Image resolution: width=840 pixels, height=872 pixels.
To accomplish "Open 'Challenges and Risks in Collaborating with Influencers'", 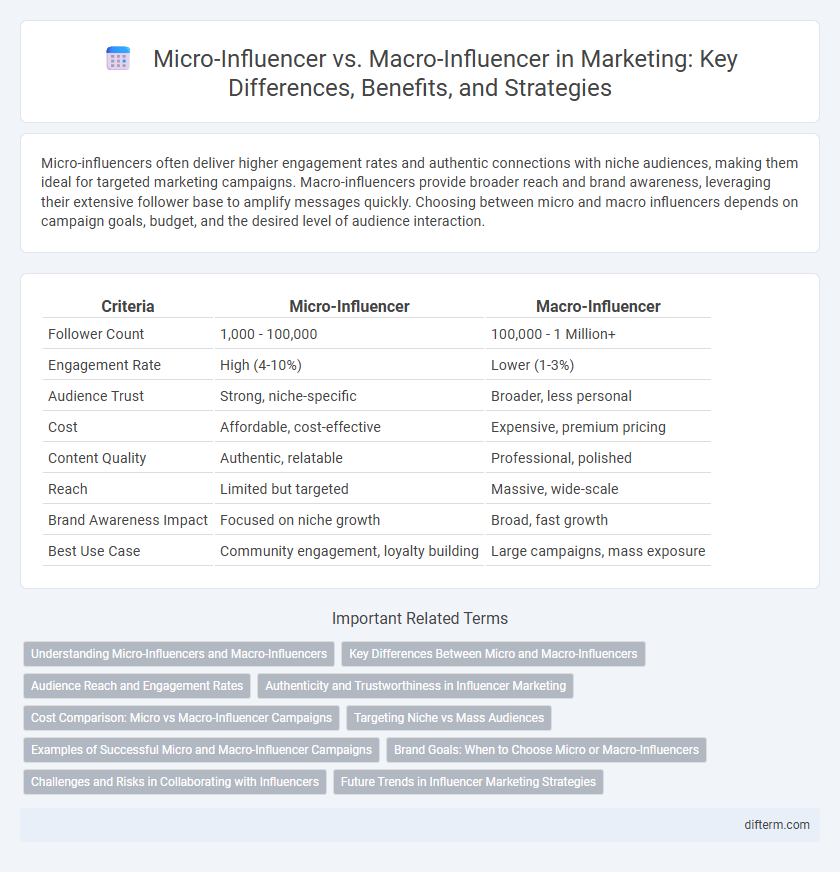I will 175,782.
